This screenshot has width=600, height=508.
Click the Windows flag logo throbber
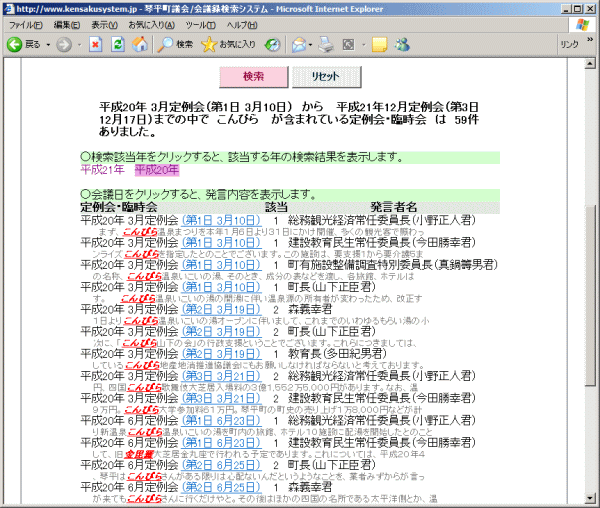[582, 25]
